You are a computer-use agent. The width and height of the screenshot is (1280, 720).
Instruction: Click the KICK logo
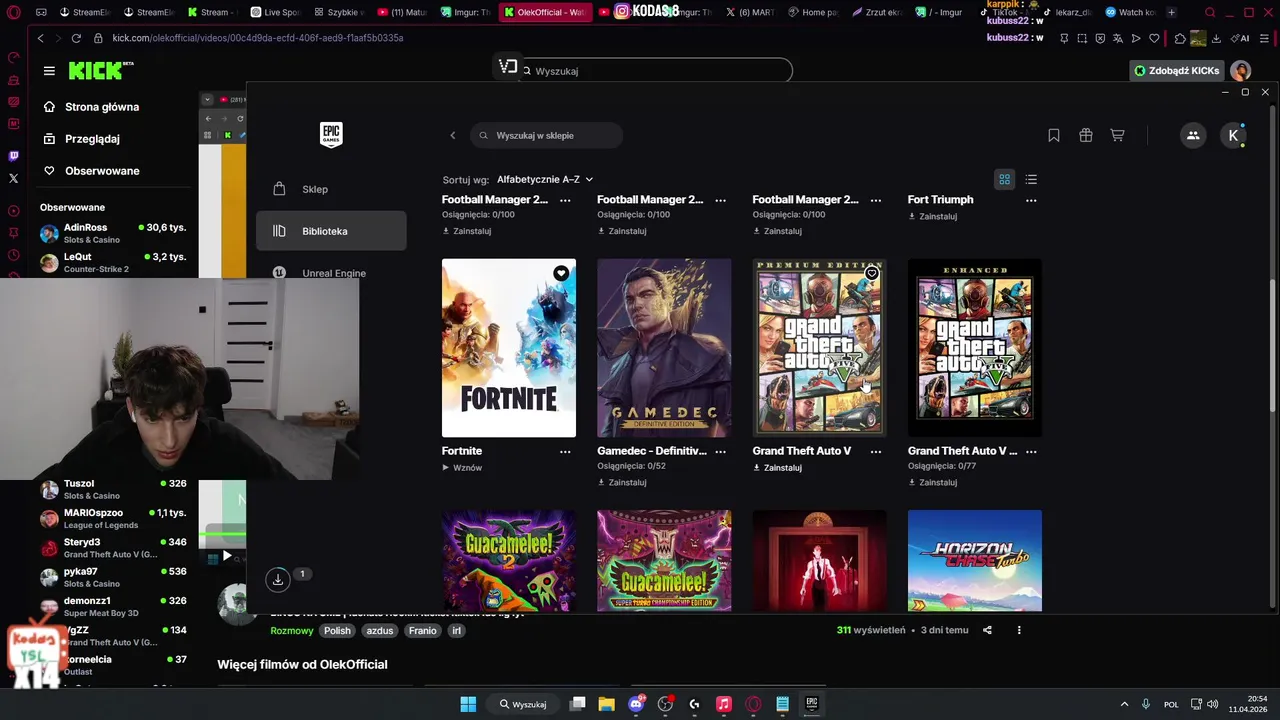pos(96,70)
